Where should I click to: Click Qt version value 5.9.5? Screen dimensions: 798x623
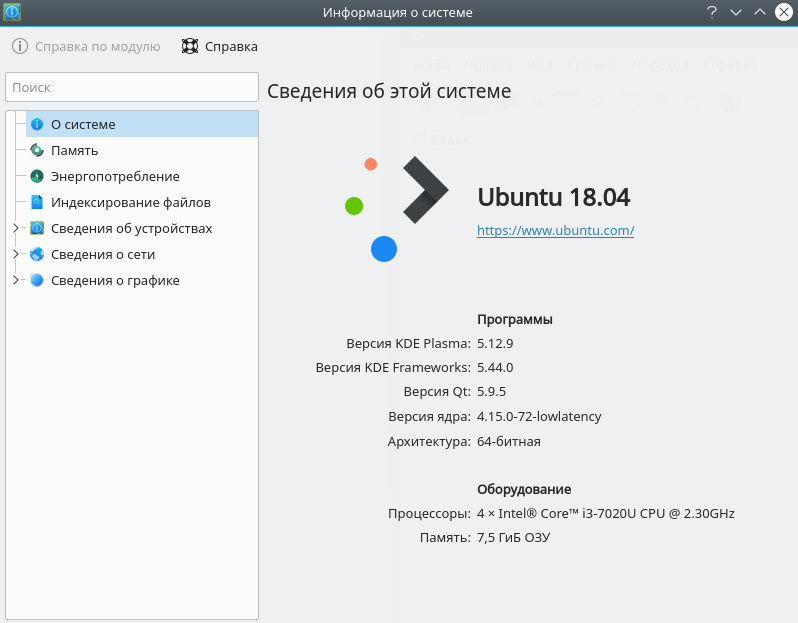[491, 391]
